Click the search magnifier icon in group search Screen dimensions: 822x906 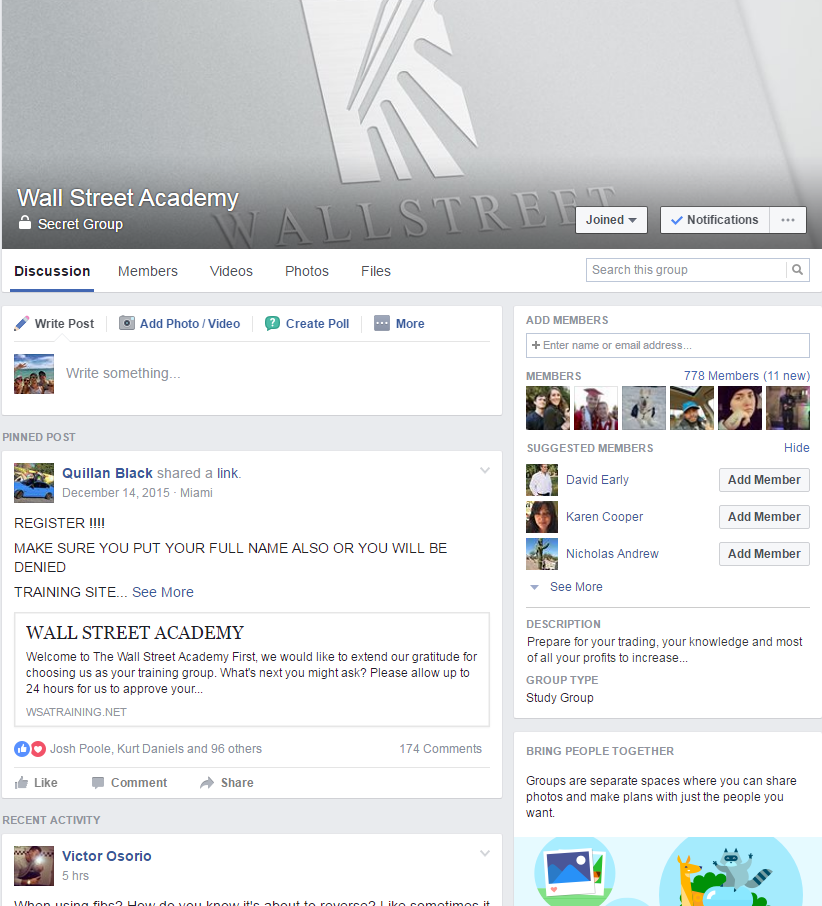797,270
